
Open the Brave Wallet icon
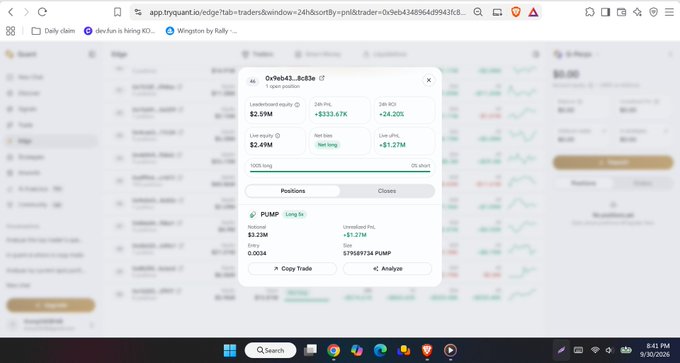point(621,12)
